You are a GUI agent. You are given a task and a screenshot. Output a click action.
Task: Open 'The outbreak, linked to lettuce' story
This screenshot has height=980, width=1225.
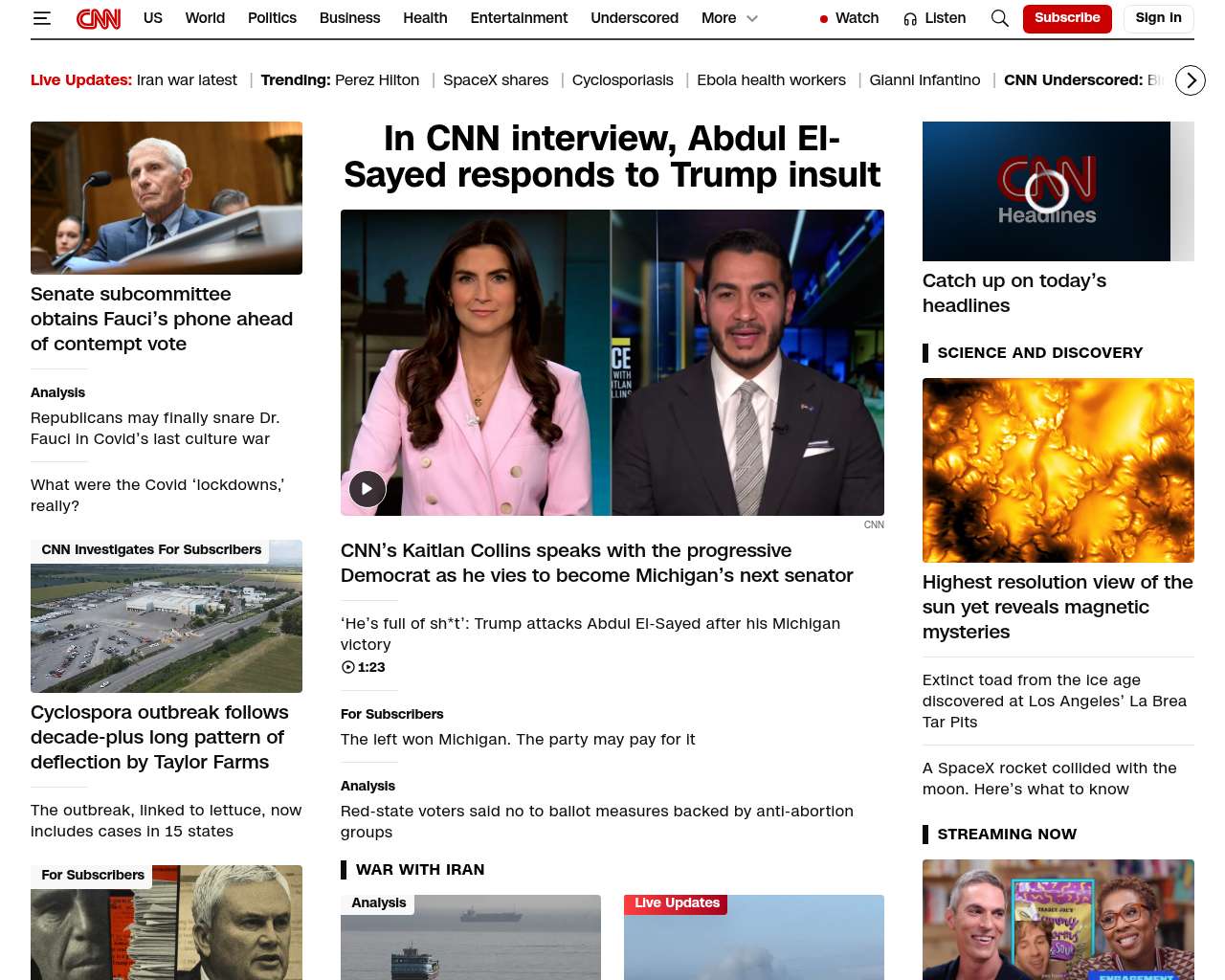[x=166, y=820]
